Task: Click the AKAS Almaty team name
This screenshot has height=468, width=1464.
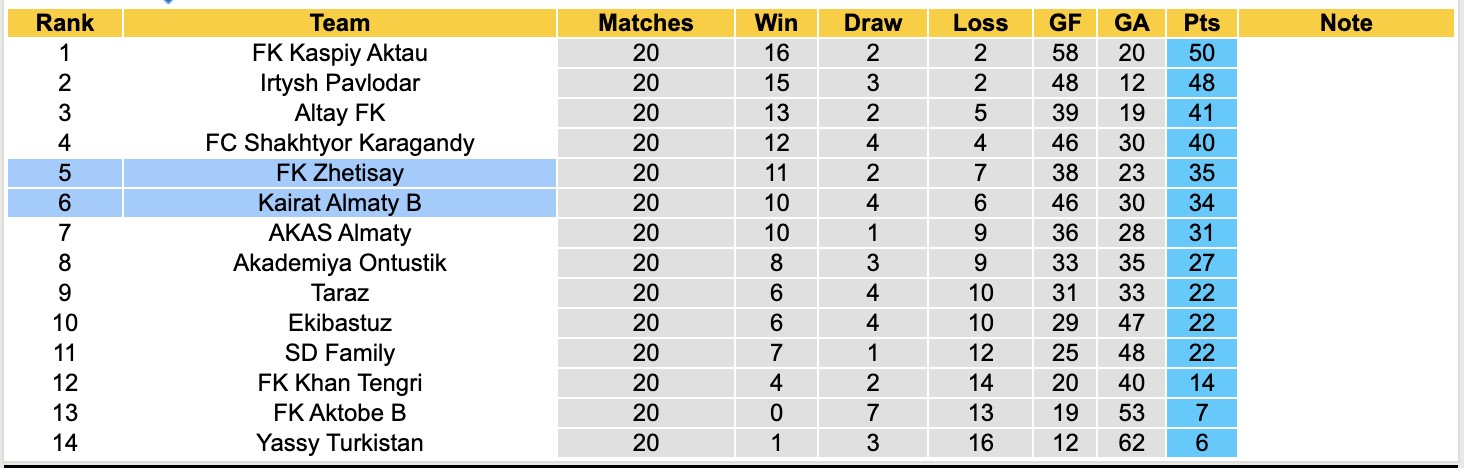Action: pyautogui.click(x=339, y=233)
